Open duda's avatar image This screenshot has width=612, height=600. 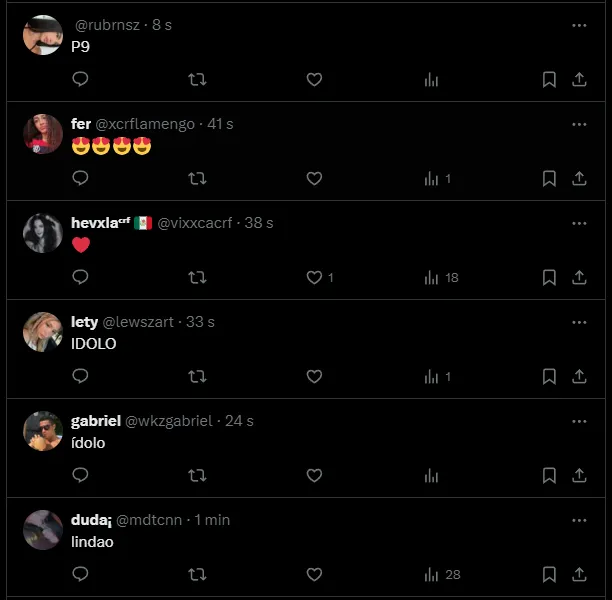coord(43,530)
